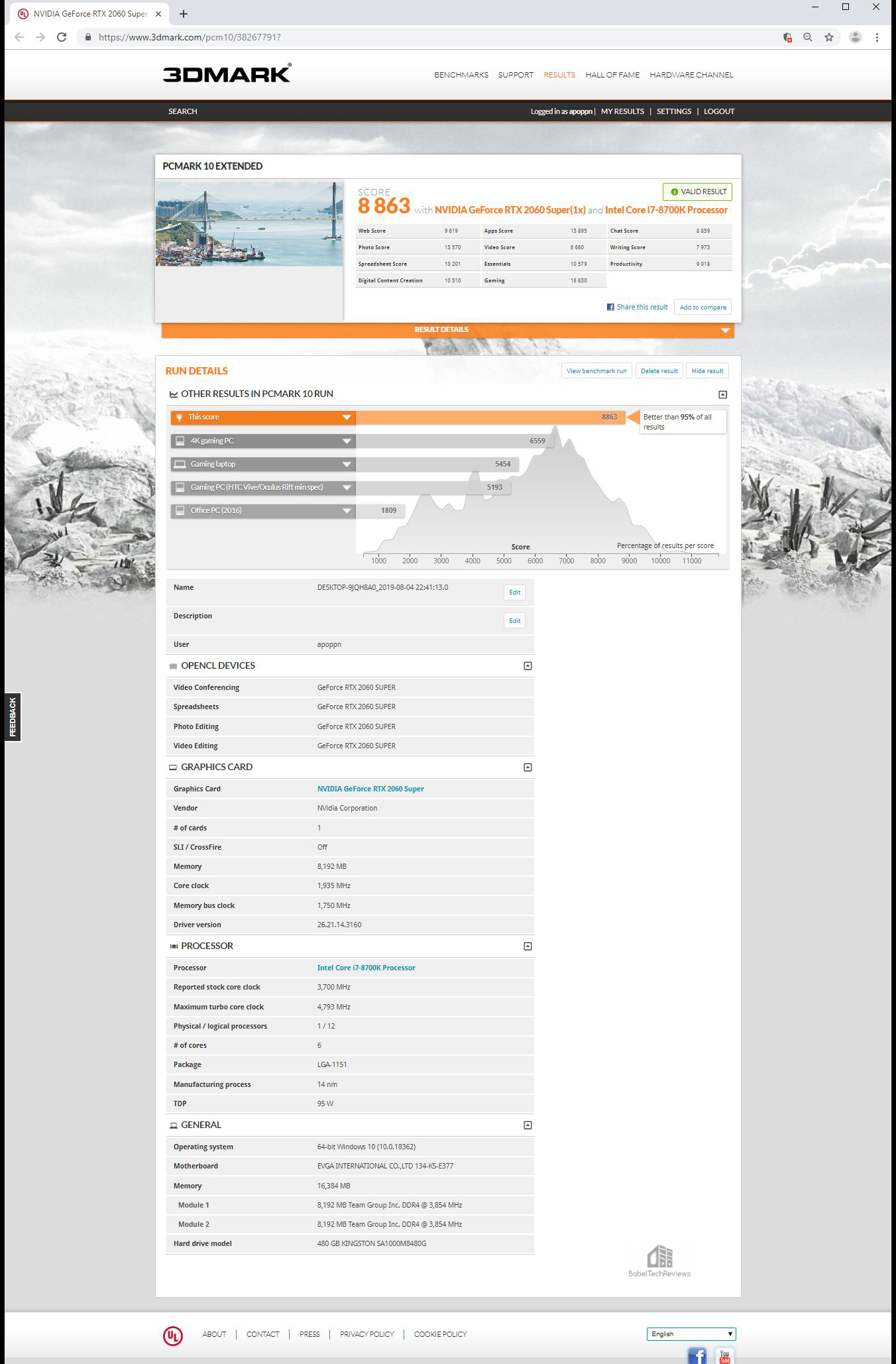Open the Chrome profile avatar icon

point(856,37)
